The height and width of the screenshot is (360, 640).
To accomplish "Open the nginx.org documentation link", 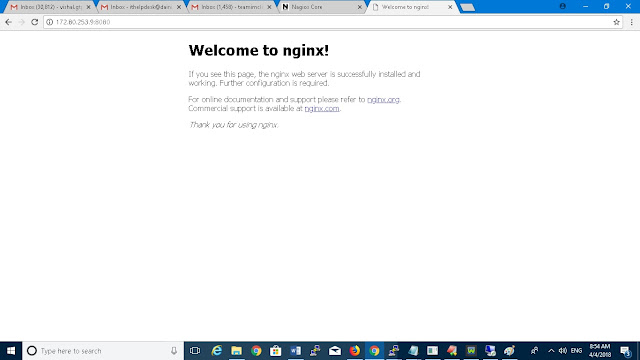I will (383, 100).
